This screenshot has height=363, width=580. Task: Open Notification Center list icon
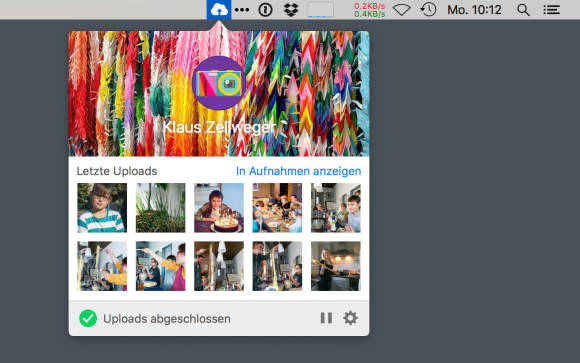[x=551, y=10]
